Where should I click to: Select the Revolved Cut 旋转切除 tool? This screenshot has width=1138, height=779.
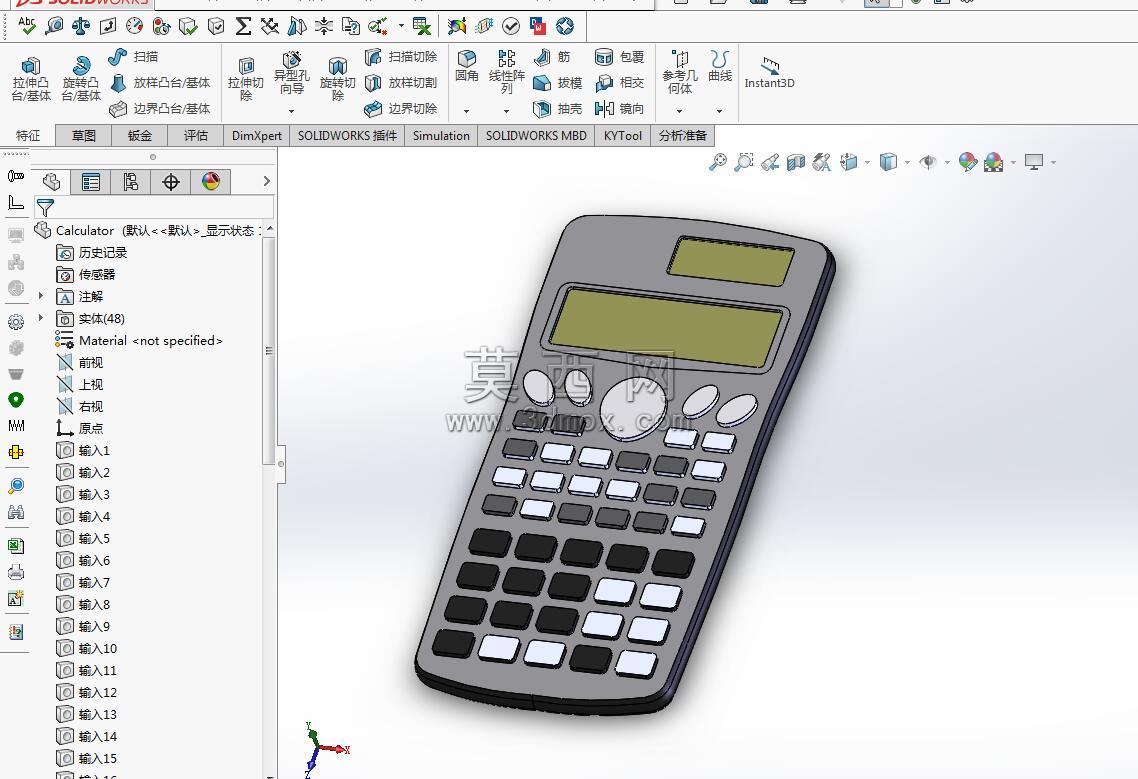click(337, 79)
